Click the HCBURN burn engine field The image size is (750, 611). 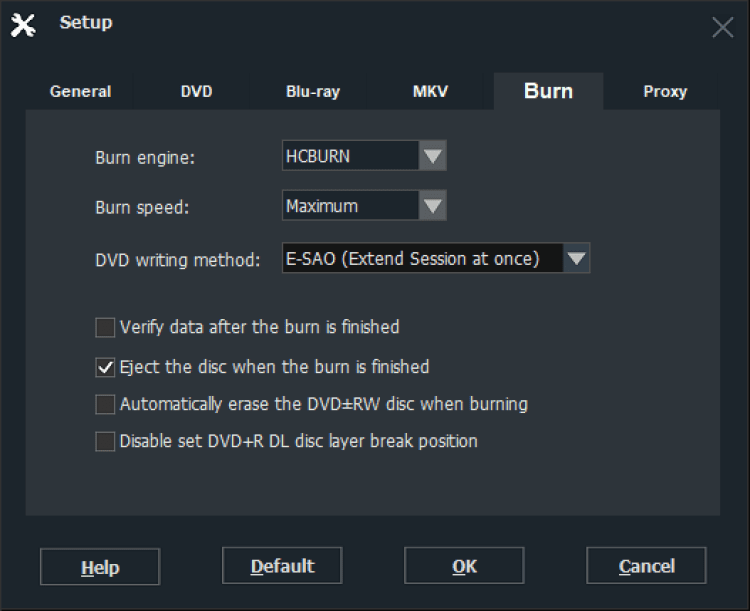pyautogui.click(x=350, y=156)
